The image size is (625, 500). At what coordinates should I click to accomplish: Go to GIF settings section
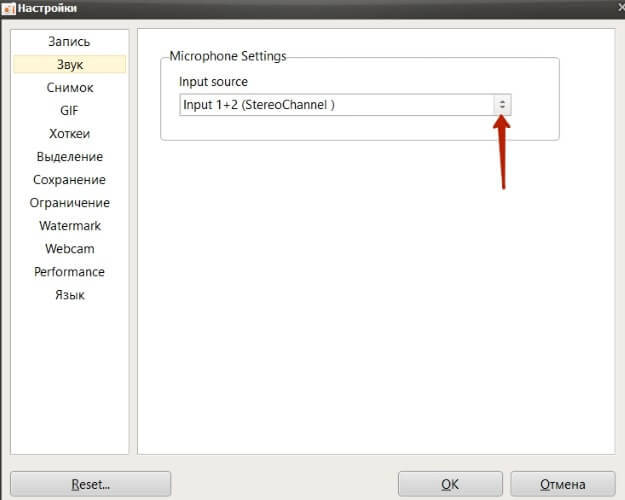(69, 110)
